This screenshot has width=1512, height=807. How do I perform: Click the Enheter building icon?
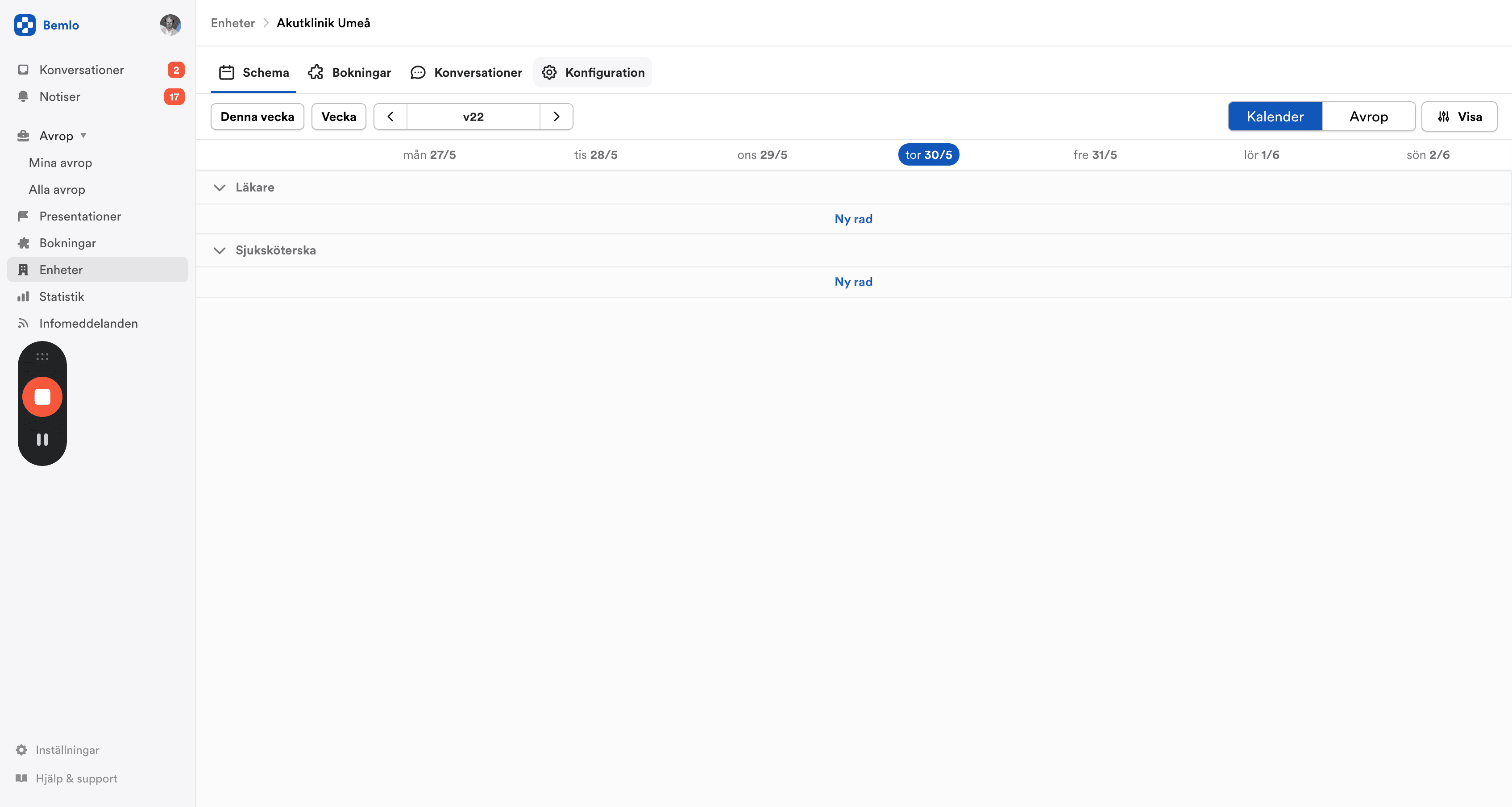click(x=24, y=270)
